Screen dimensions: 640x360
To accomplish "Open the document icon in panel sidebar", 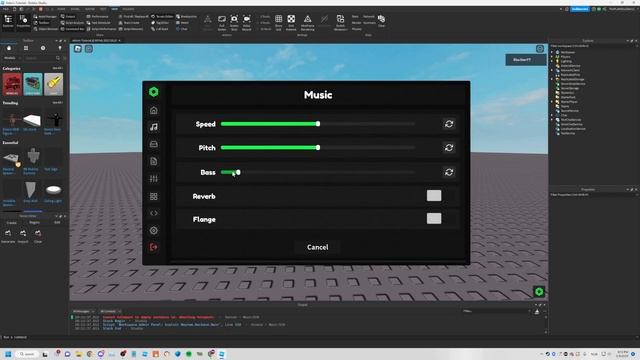I will pos(153,161).
